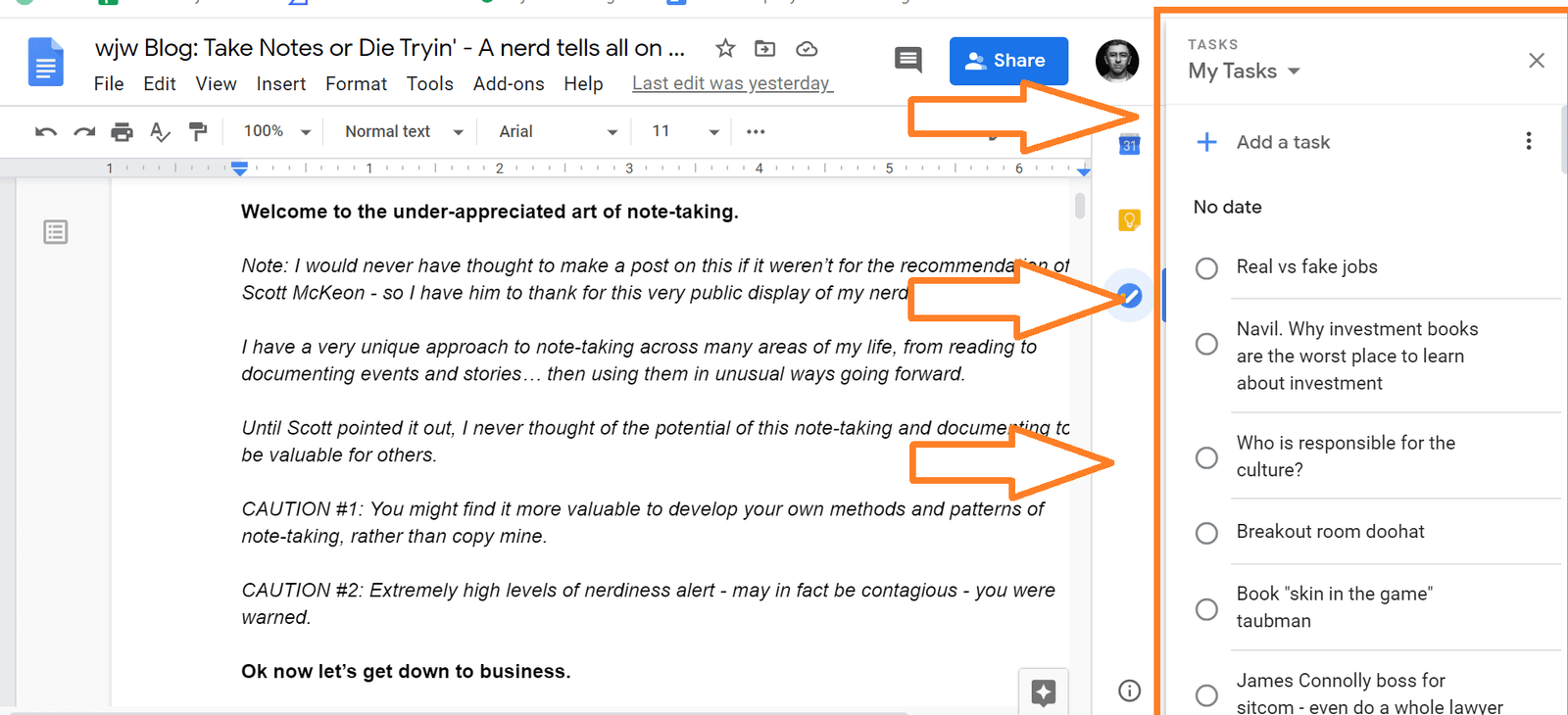Open Google Calendar from side panel
The width and height of the screenshot is (1568, 715).
click(x=1129, y=145)
